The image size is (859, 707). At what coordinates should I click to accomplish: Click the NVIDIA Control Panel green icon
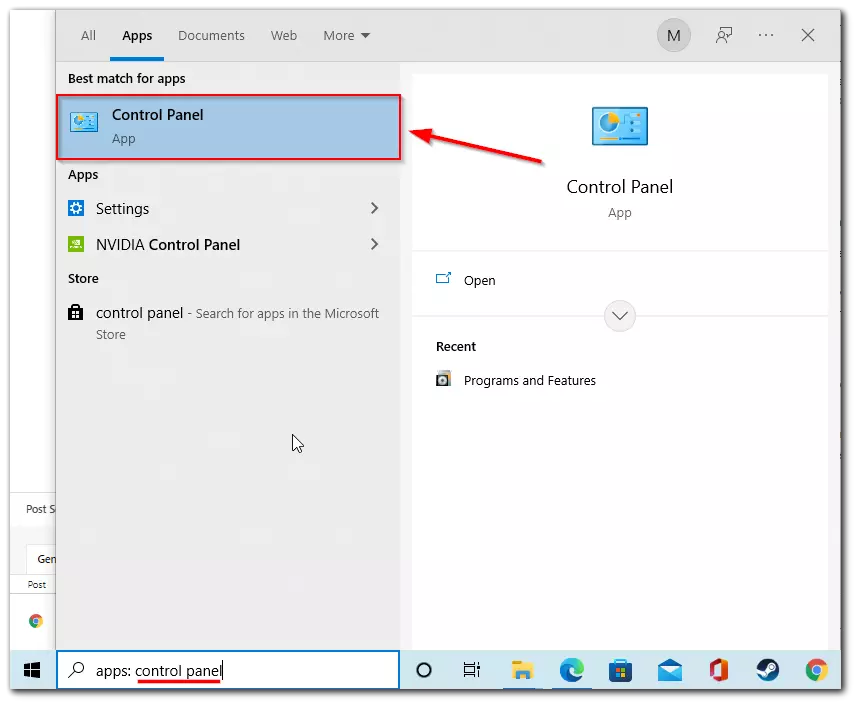(x=76, y=244)
